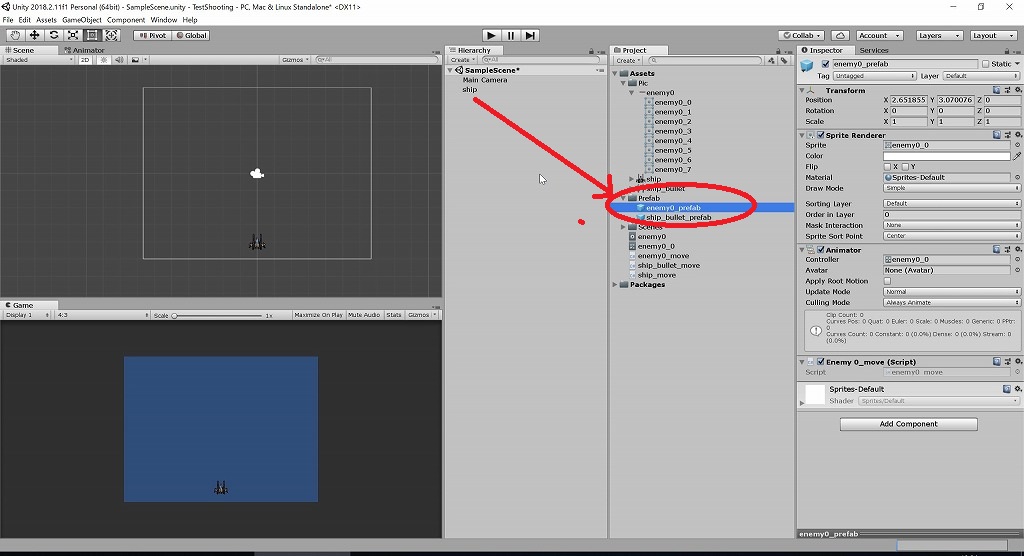Screen dimensions: 1024x556
Task: Open Sprite Renderer preset icon
Action: coord(1008,135)
